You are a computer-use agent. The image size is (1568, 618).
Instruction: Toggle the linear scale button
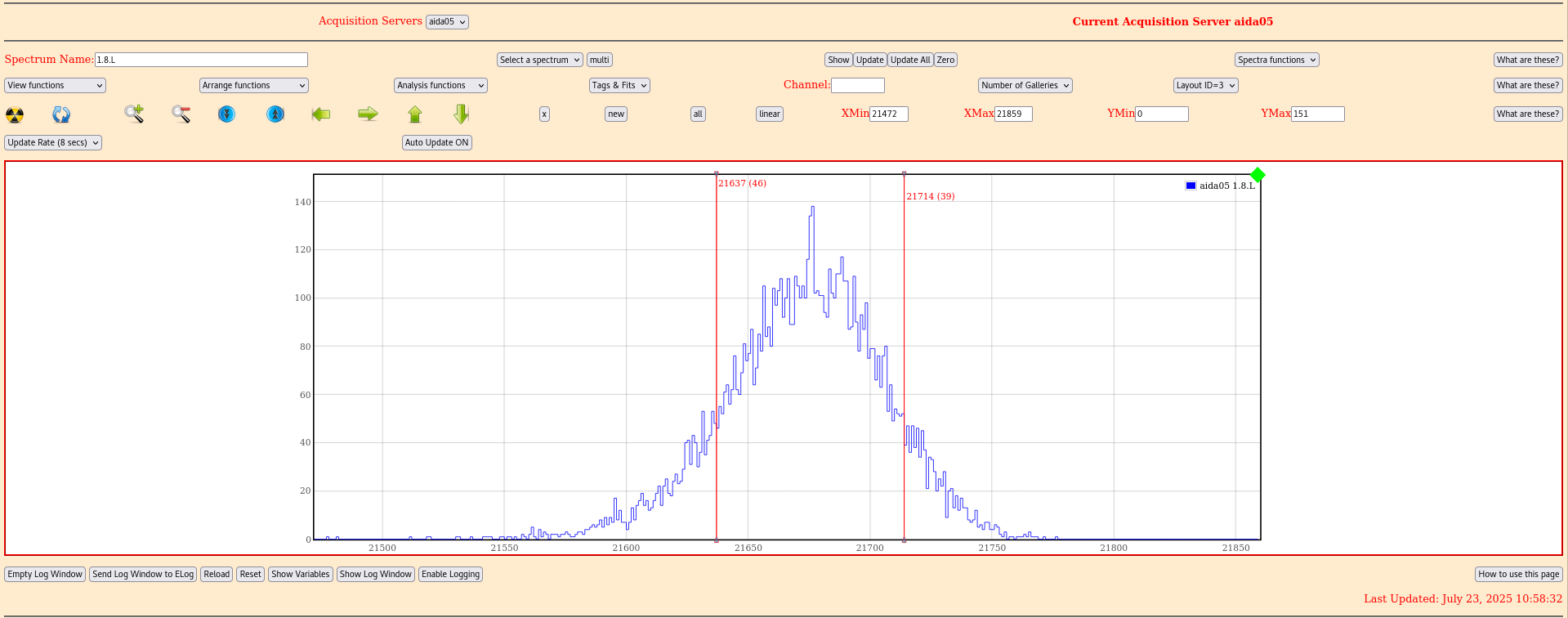[769, 114]
